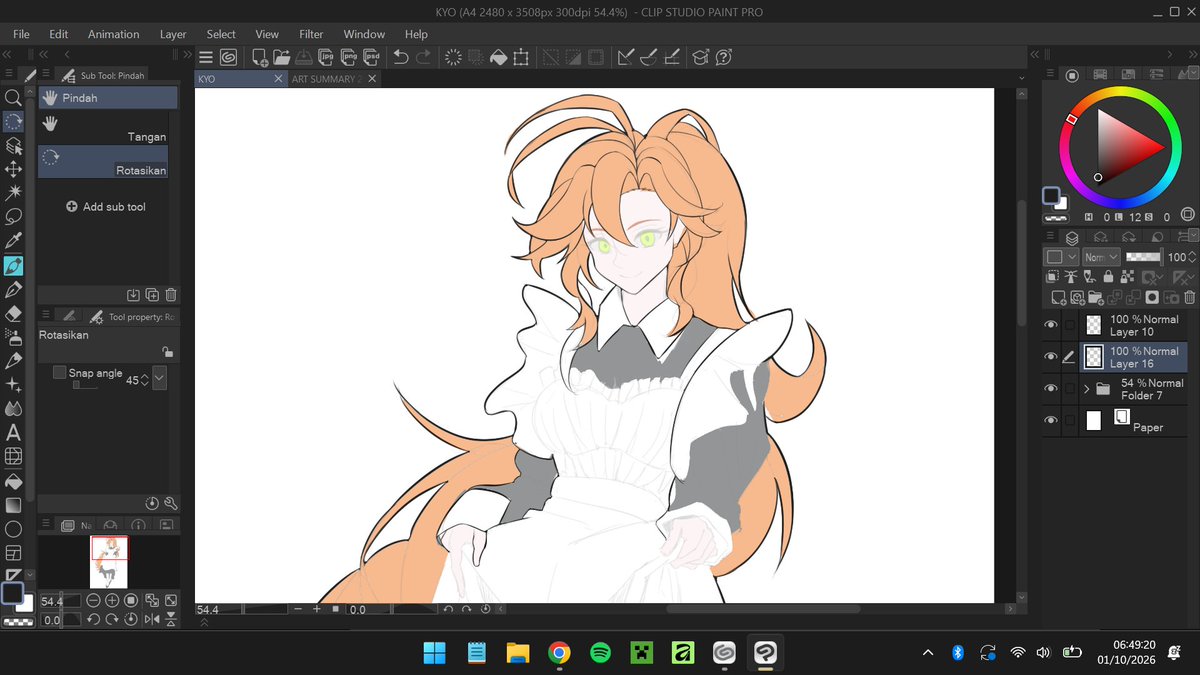Open the Filter menu
The image size is (1200, 675).
pyautogui.click(x=311, y=34)
